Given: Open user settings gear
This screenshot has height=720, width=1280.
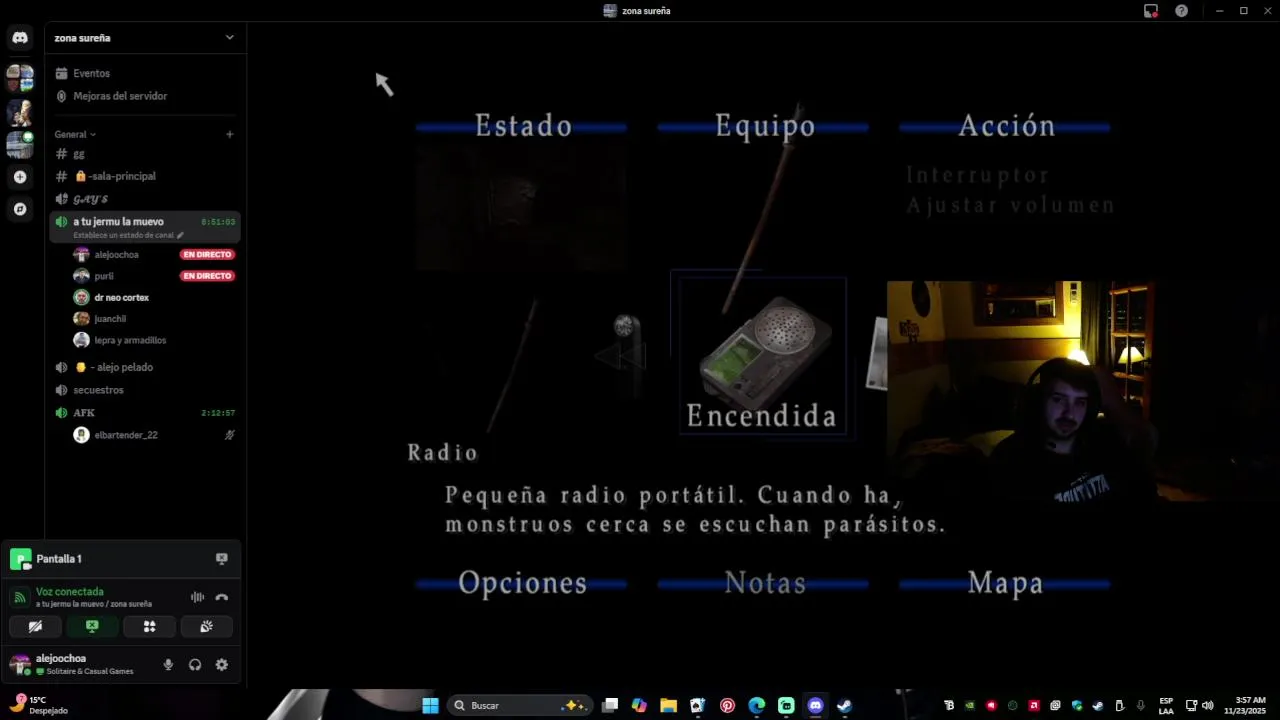Looking at the screenshot, I should 222,665.
